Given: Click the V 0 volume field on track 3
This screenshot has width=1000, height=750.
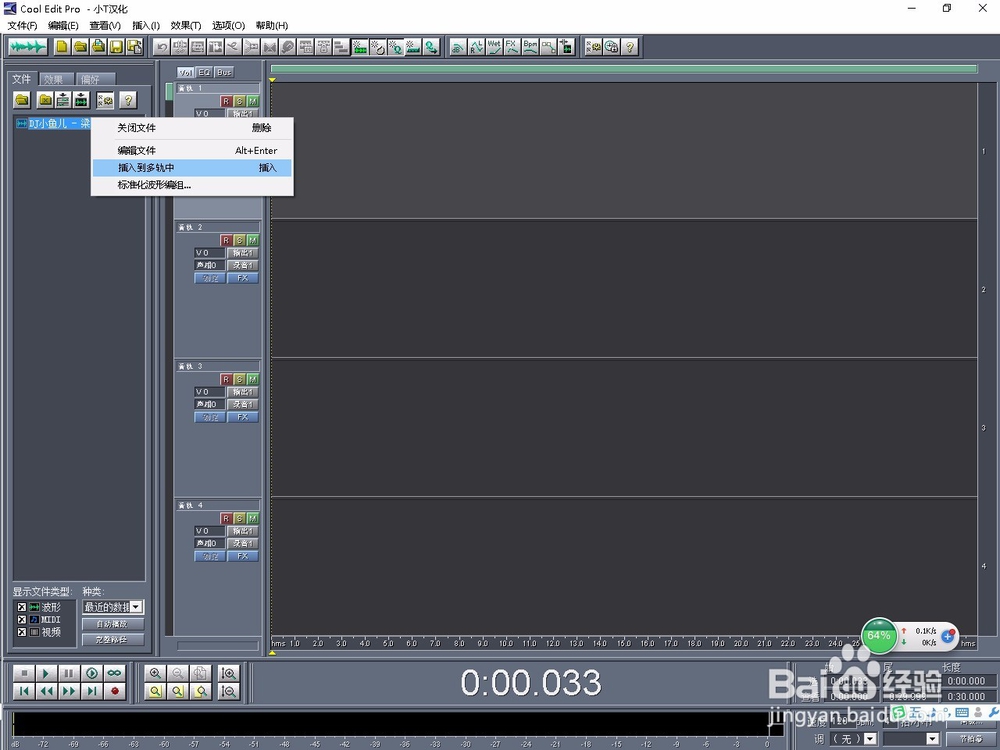Looking at the screenshot, I should (209, 392).
